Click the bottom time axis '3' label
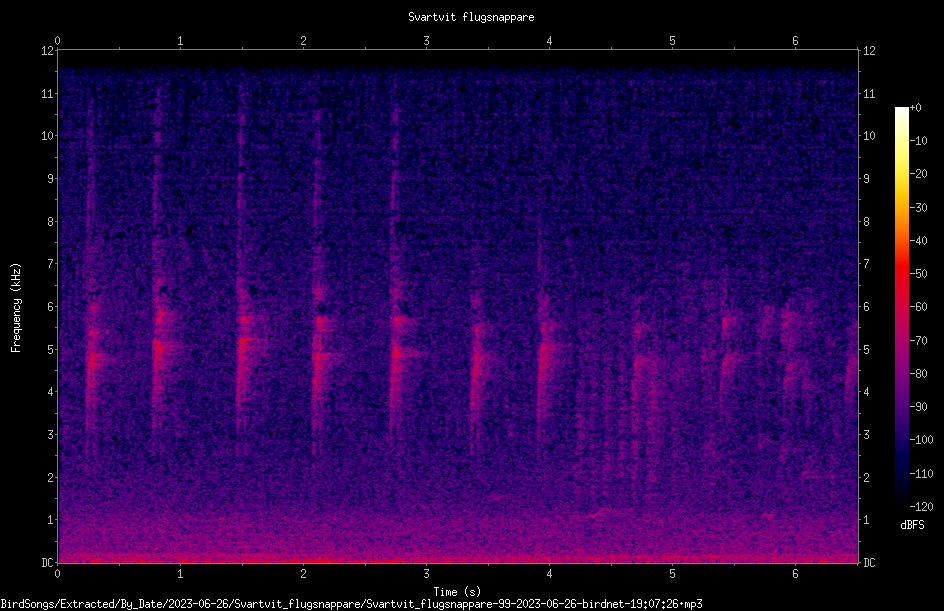944x611 pixels. (426, 574)
